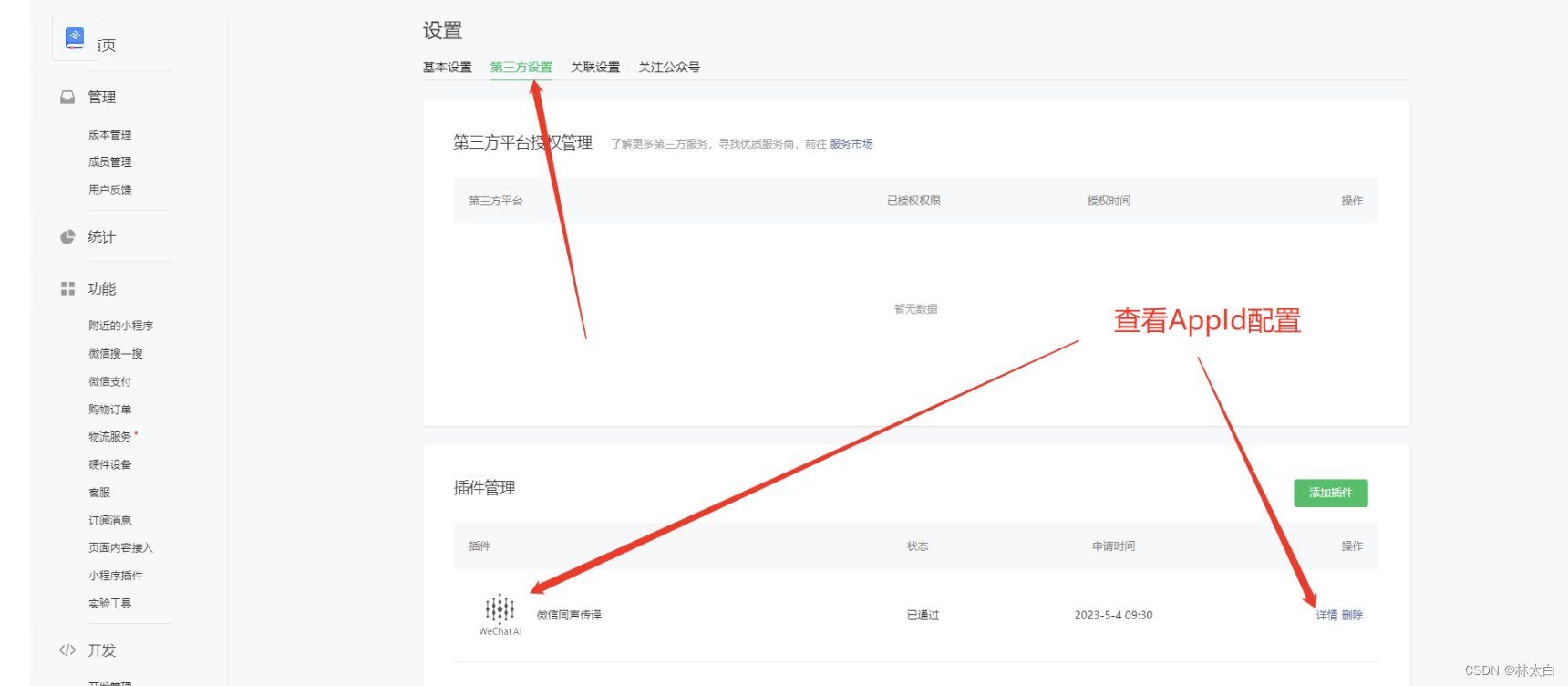The image size is (1568, 686).
Task: Open 页面内容接入 in the sidebar
Action: [121, 548]
